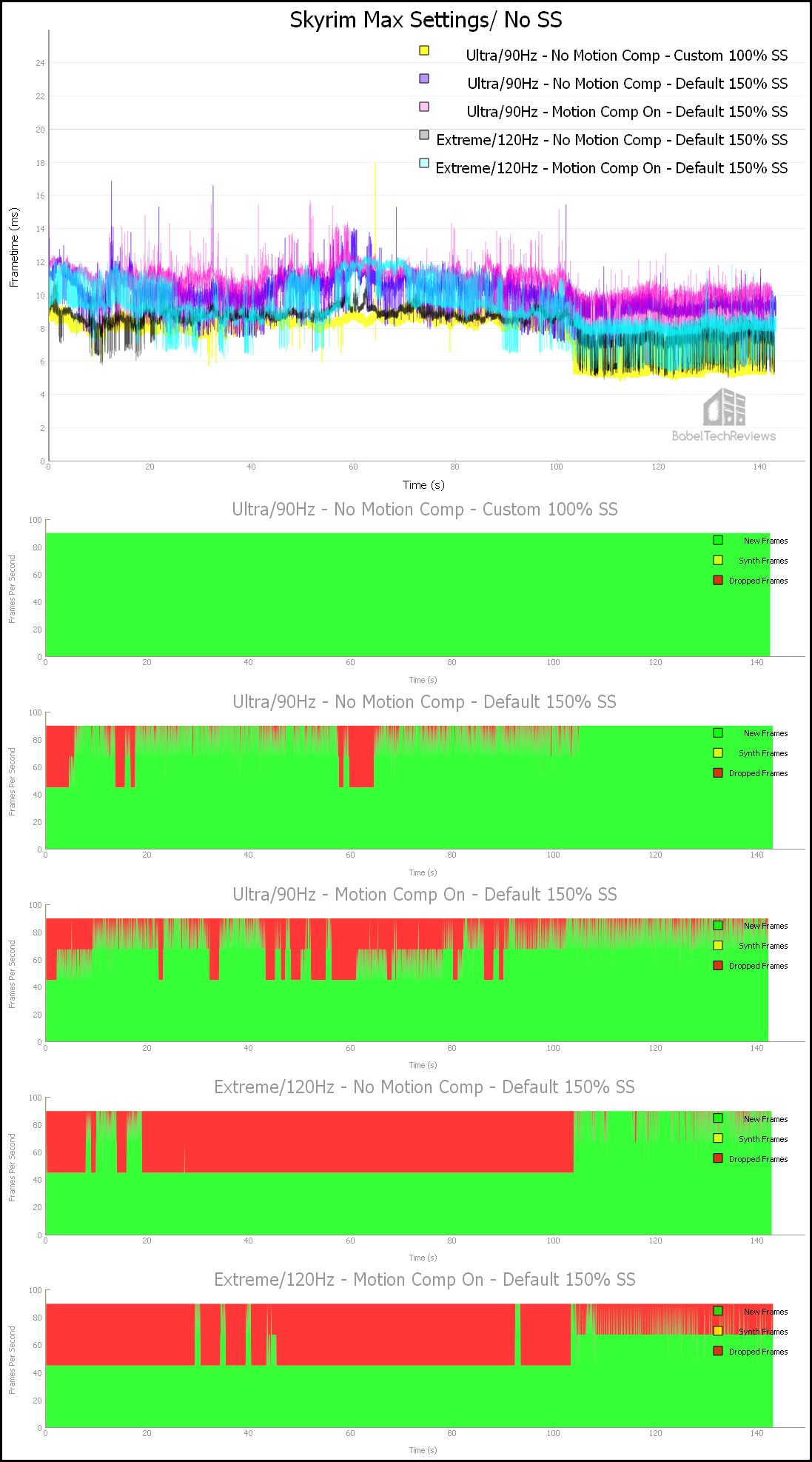Image resolution: width=812 pixels, height=1462 pixels.
Task: Click red Dropped Frames swatch in Custom 100% SS chart
Action: point(718,580)
